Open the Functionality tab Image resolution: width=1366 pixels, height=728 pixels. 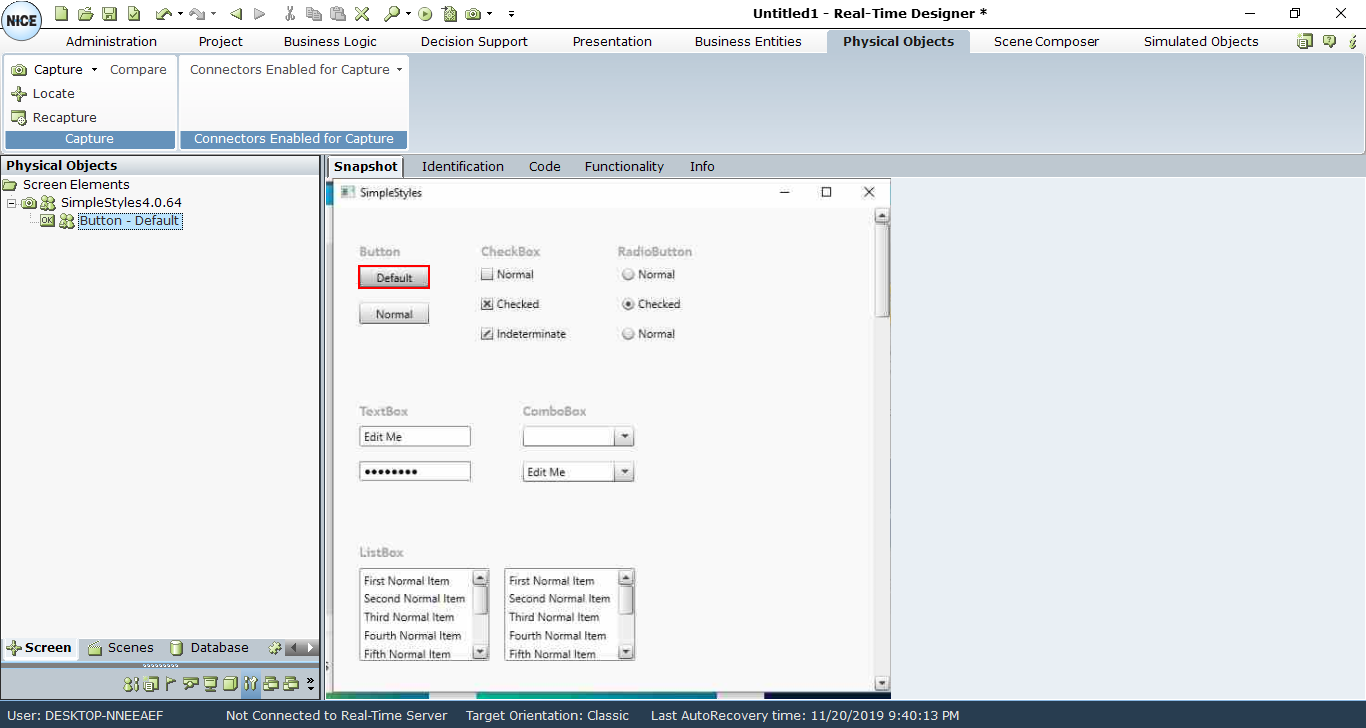[x=624, y=167]
